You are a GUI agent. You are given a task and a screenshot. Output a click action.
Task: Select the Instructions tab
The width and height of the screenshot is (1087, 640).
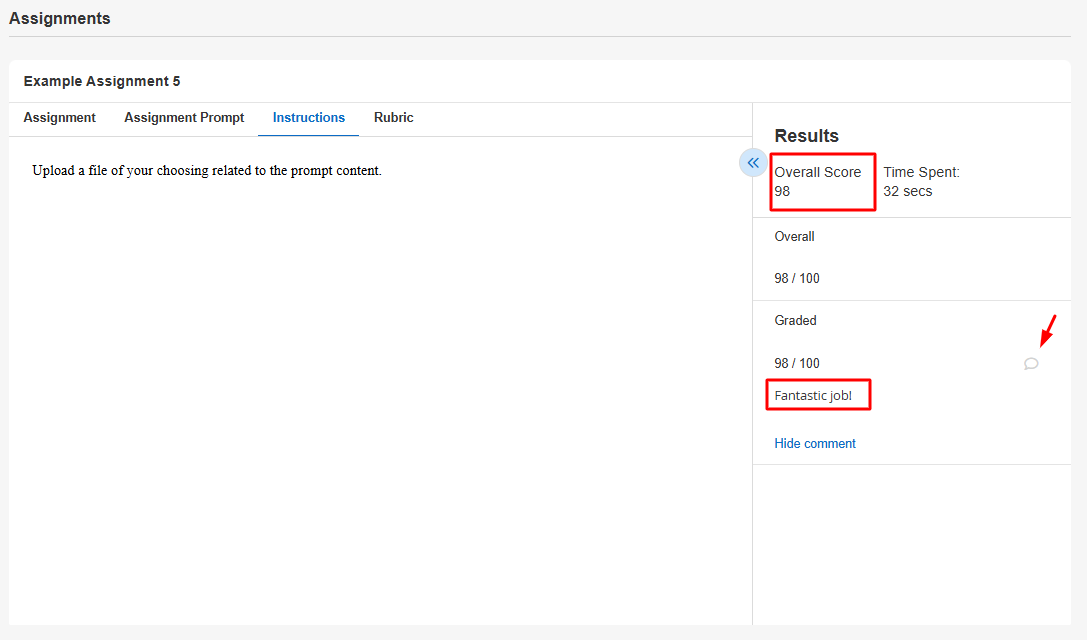[x=309, y=118]
